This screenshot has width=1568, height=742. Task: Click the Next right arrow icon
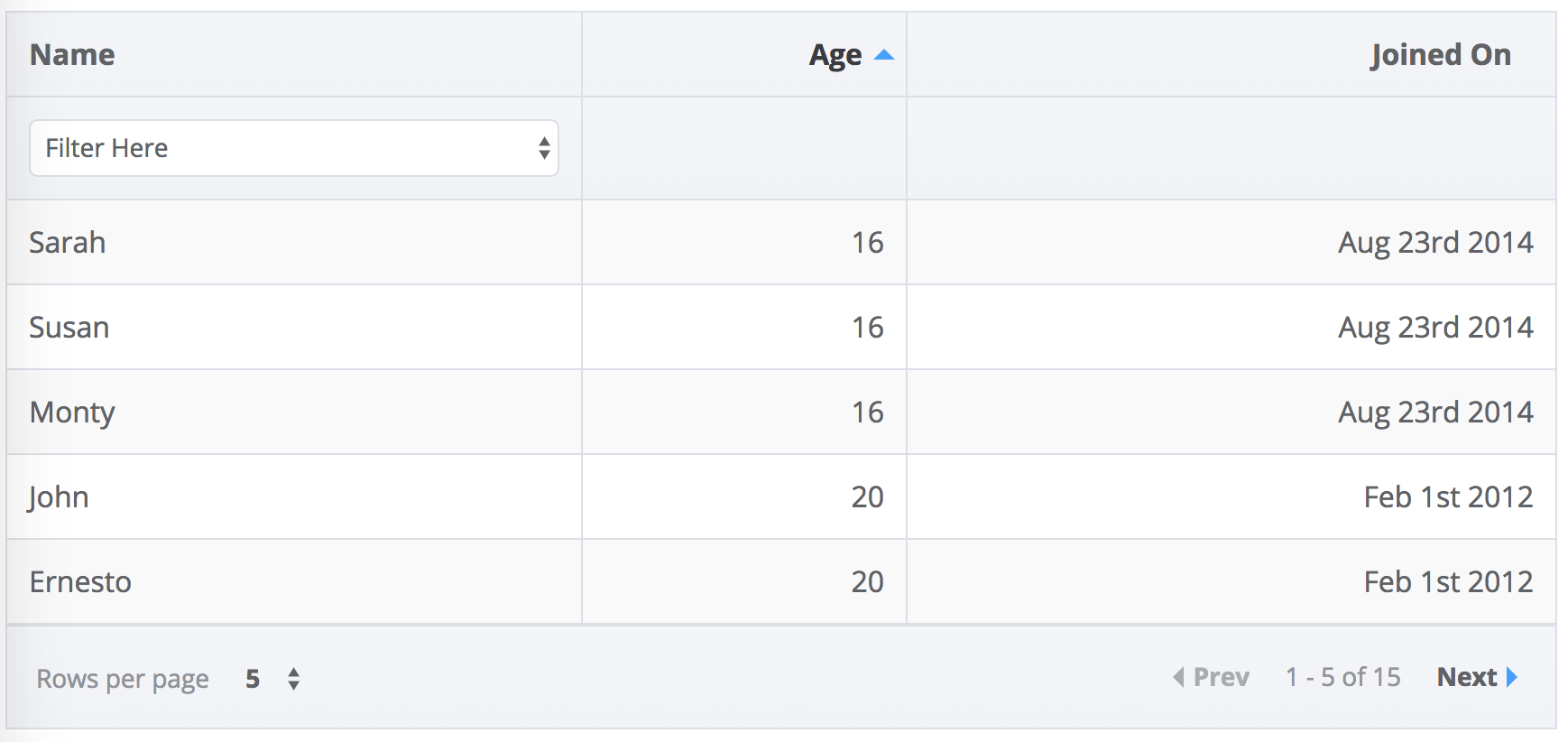(x=1512, y=677)
